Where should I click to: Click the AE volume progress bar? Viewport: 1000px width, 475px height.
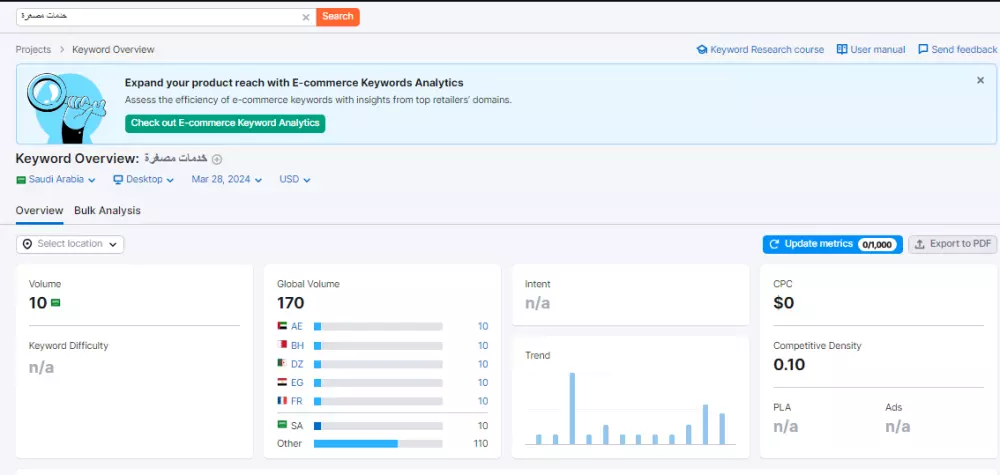(378, 326)
